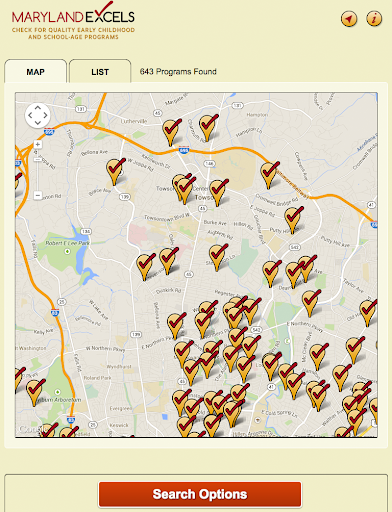Select the marker near Lutherville

pos(171,133)
